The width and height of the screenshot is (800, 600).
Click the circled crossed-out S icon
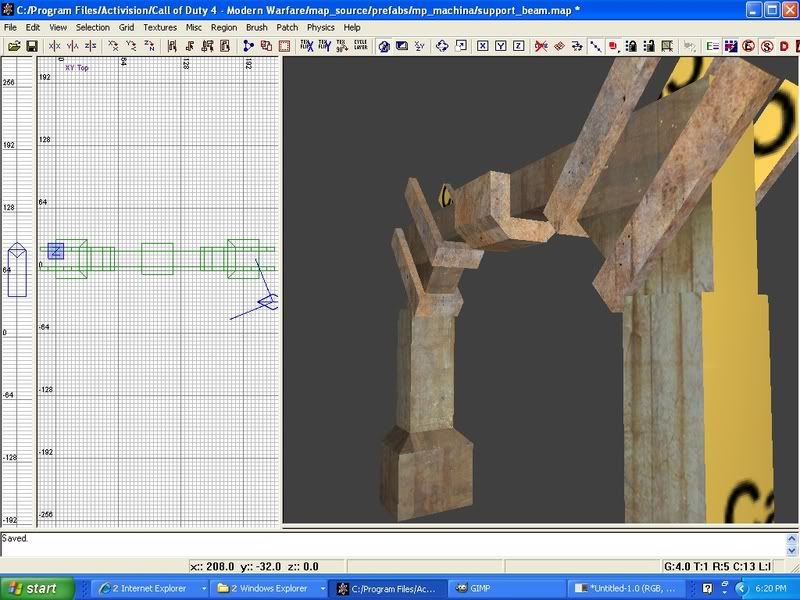767,46
